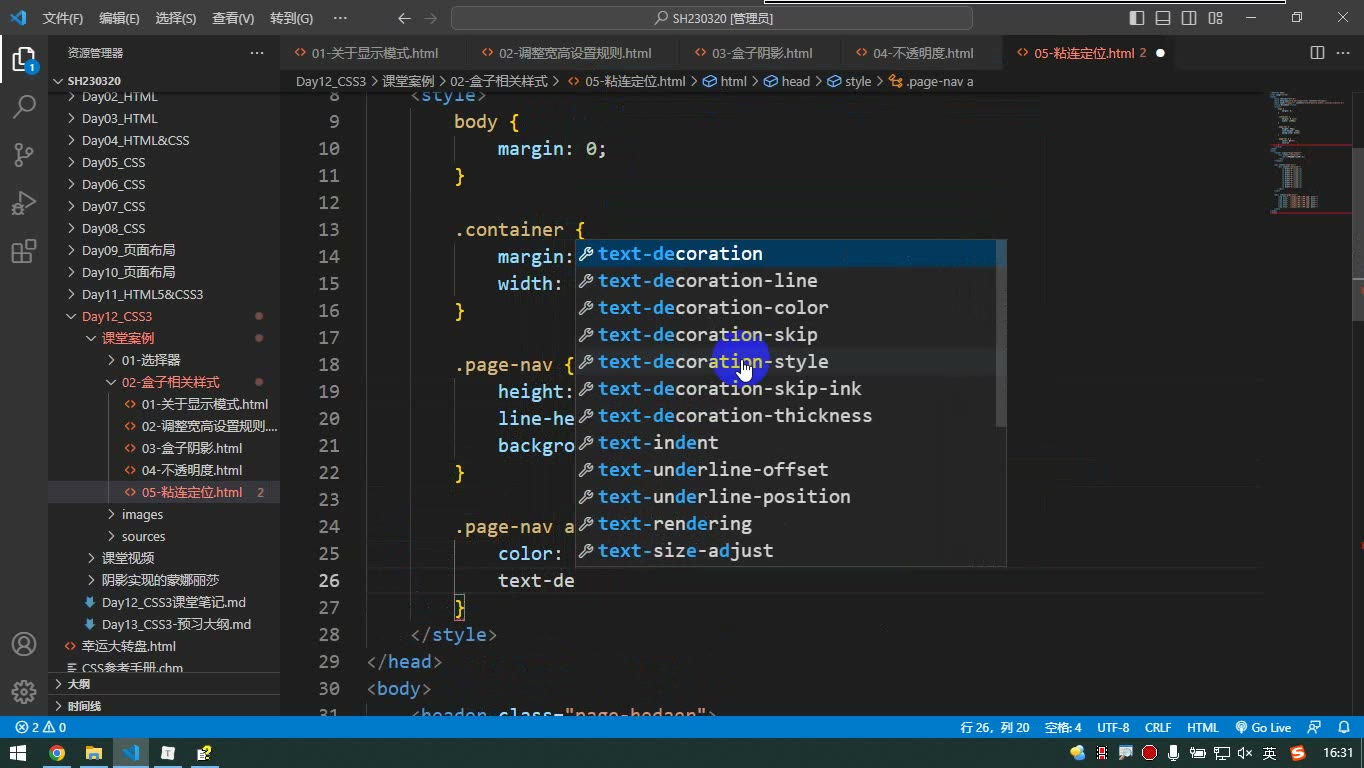
Task: Open Customize Layout in the title bar
Action: pos(1215,18)
